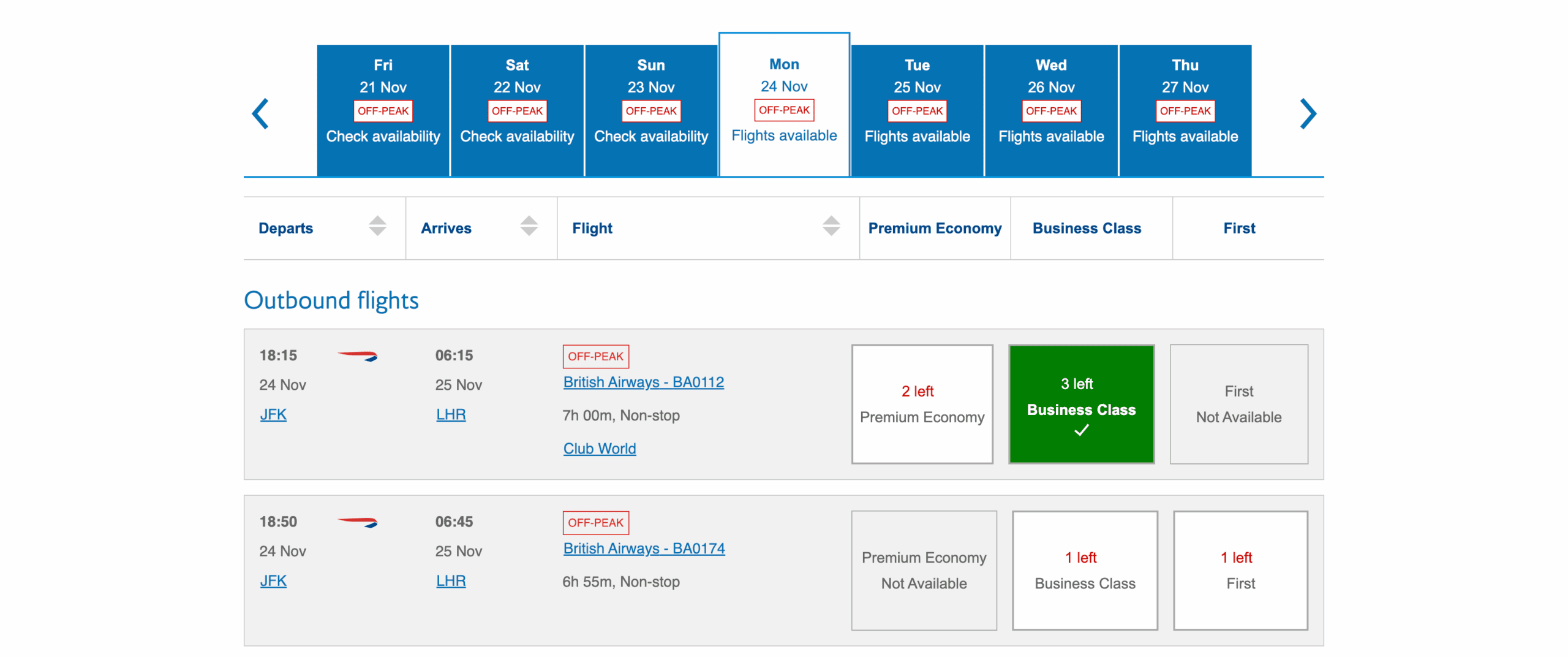The height and width of the screenshot is (657, 1568).
Task: Click the sort arrows on the Departs column
Action: tap(377, 227)
